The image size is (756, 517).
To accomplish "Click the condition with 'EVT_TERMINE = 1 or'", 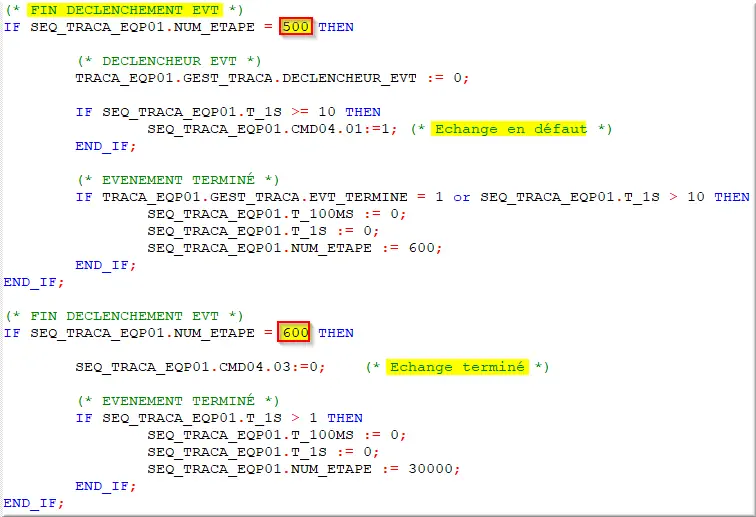I will (412, 197).
